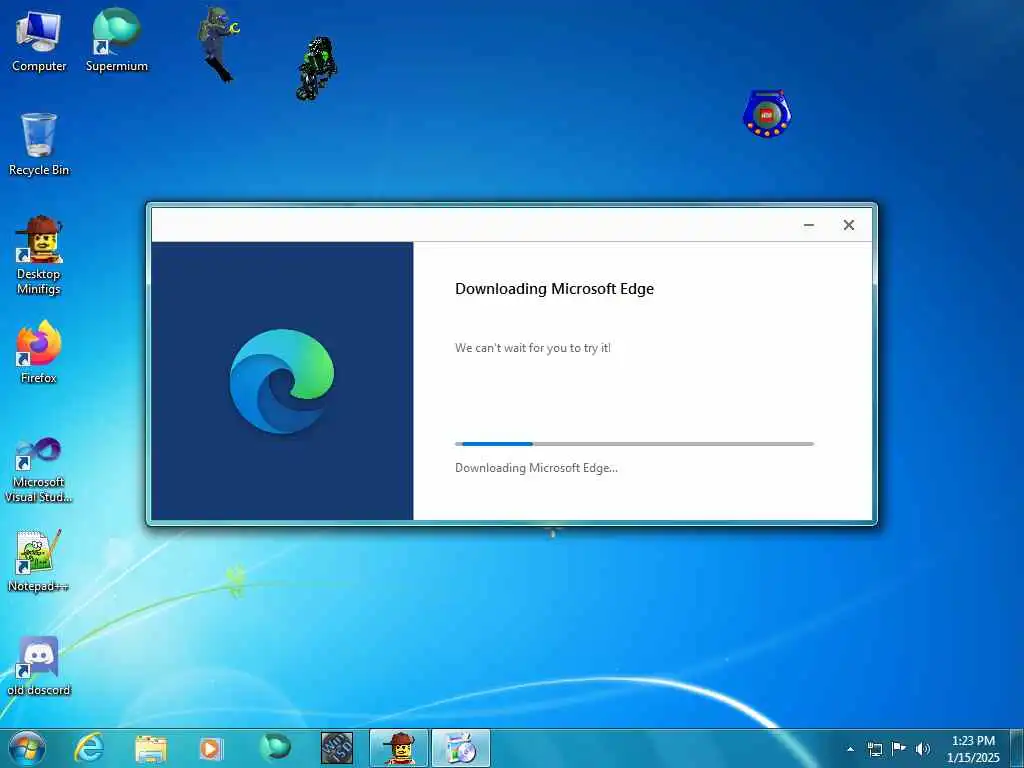Click the green motorcycle minifig on desktop
The image size is (1024, 768).
point(317,69)
